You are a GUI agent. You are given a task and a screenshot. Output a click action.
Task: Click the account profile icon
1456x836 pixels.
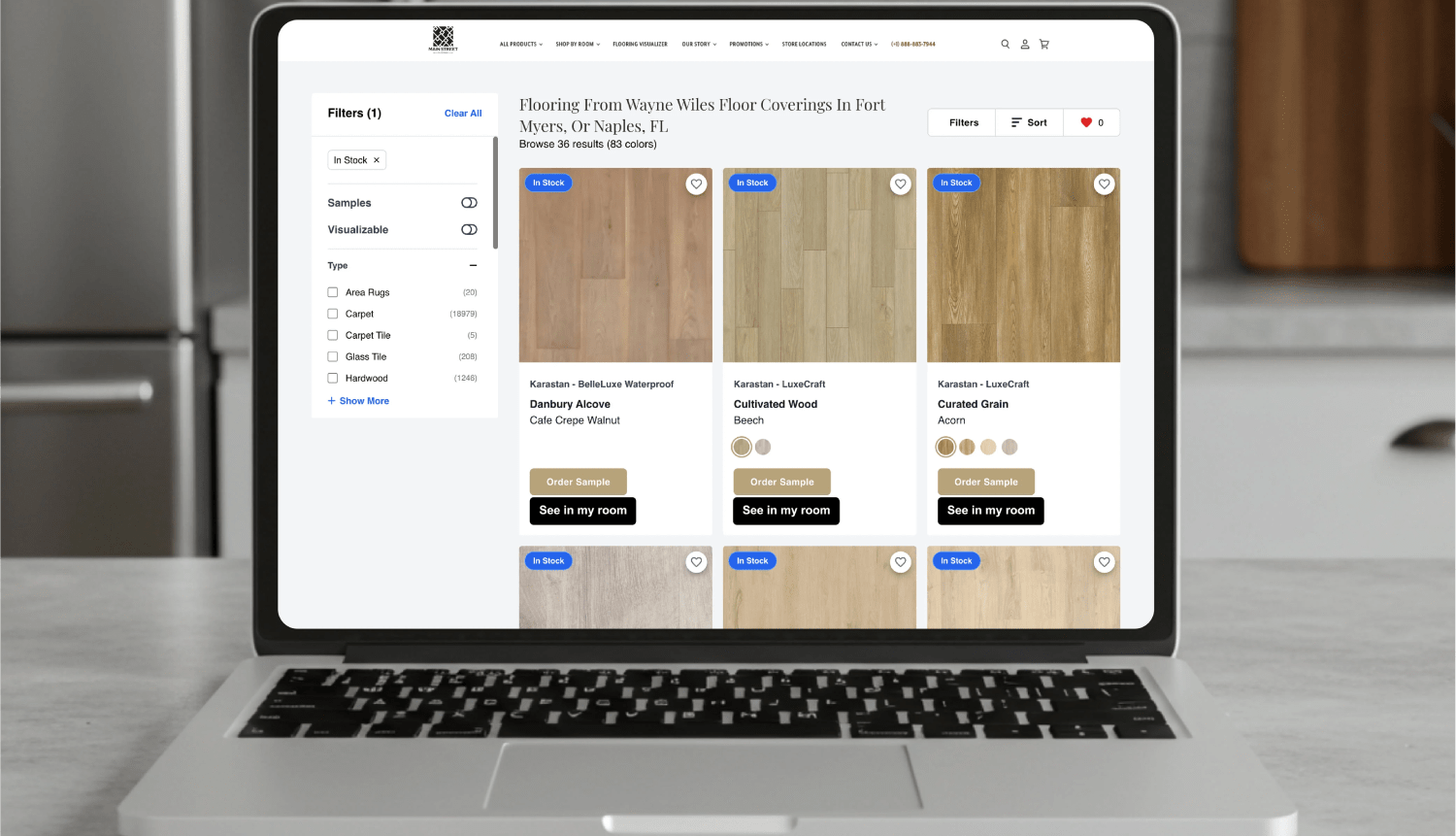pos(1025,44)
